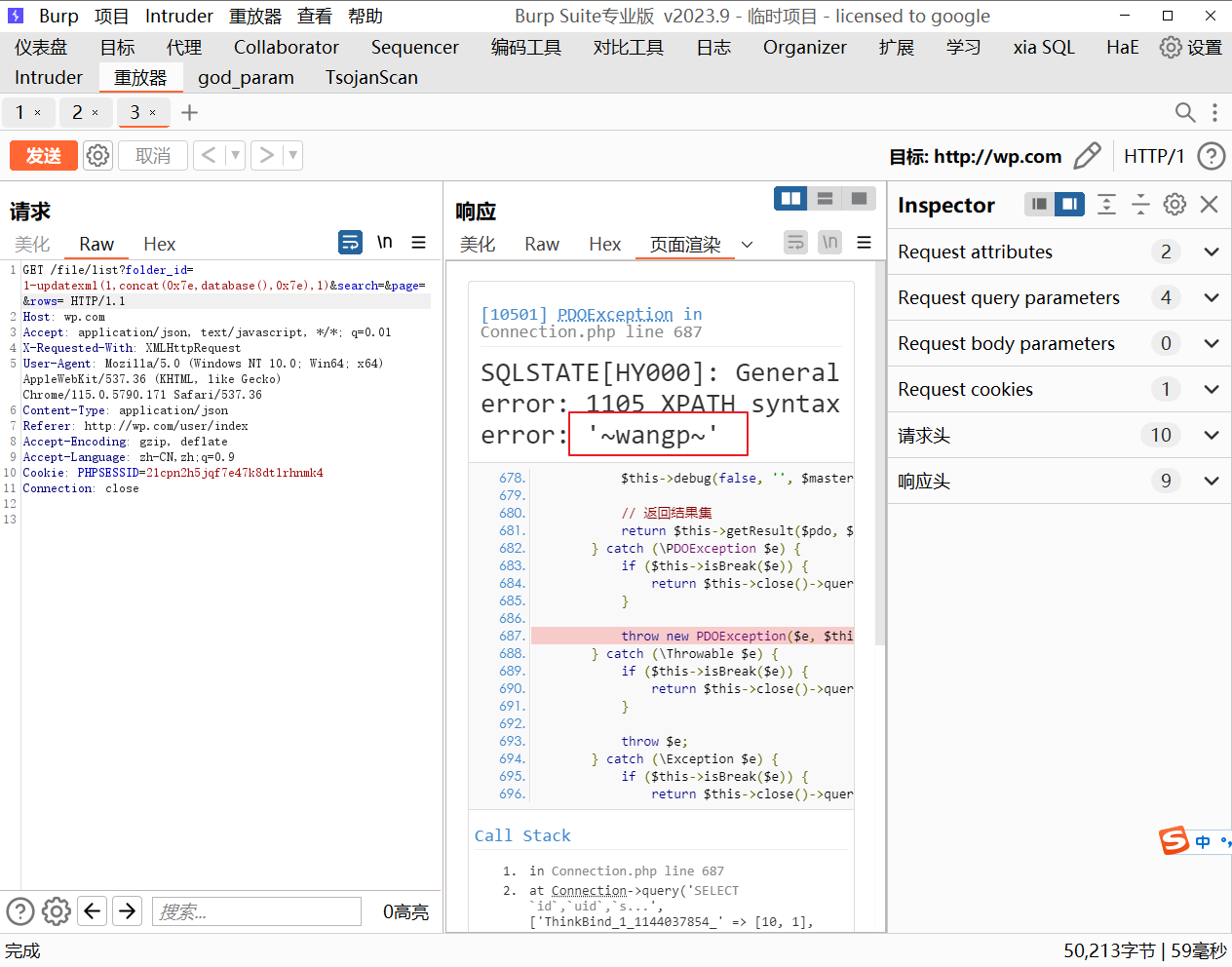Open the response panel hamburger menu

coord(864,242)
